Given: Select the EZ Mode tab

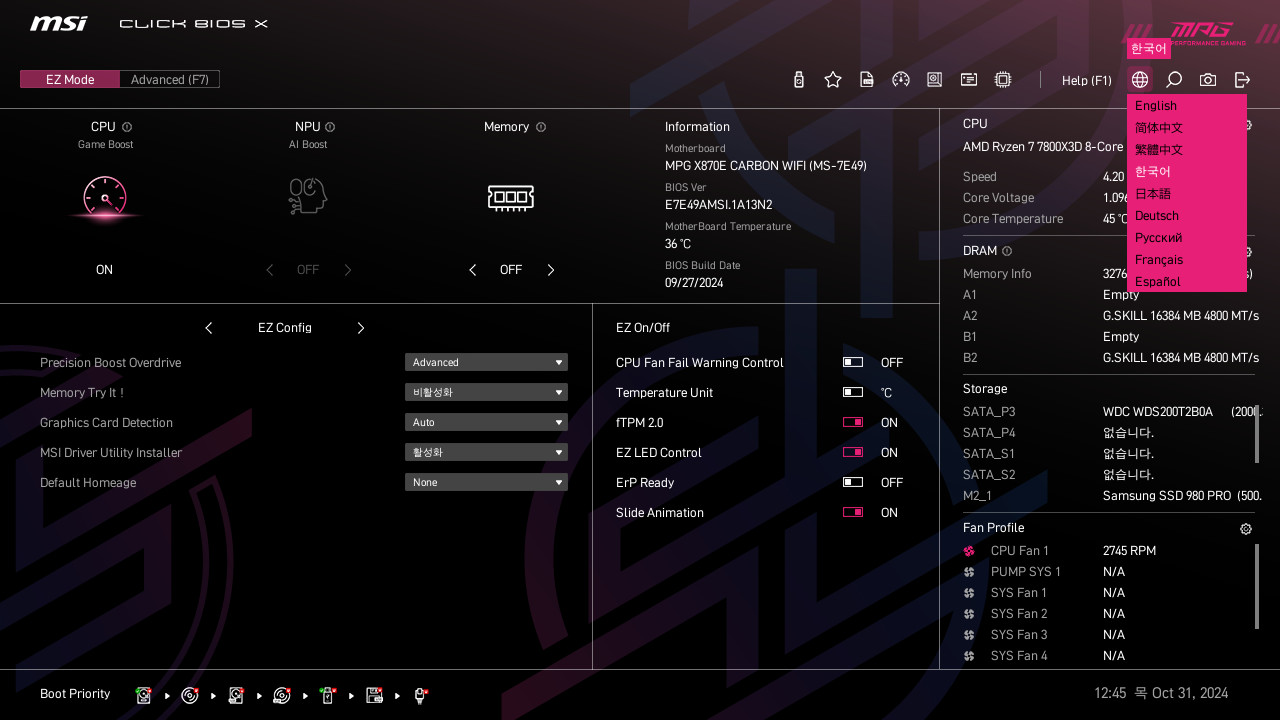Looking at the screenshot, I should click(70, 79).
